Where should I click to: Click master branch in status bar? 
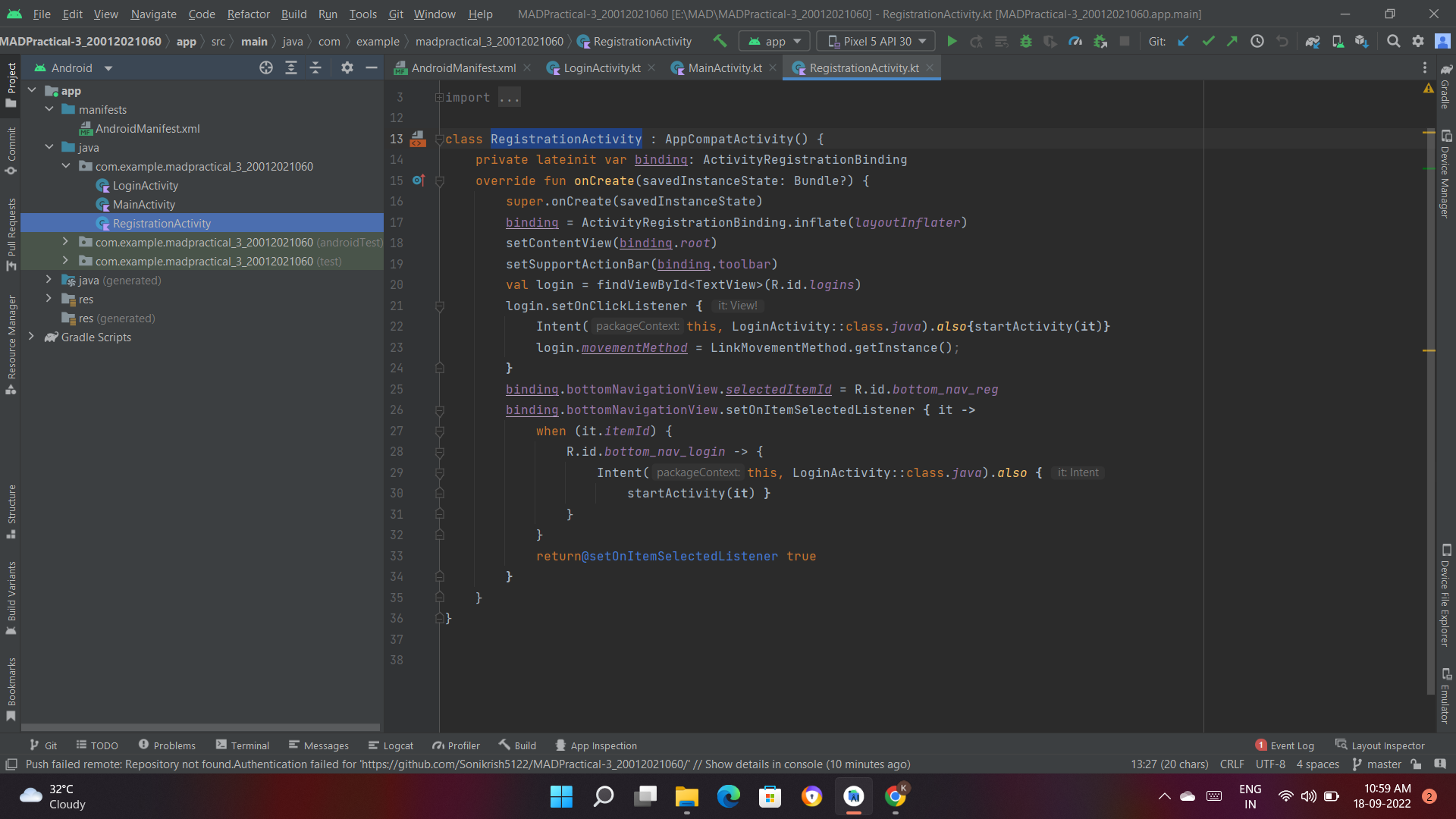click(1376, 764)
